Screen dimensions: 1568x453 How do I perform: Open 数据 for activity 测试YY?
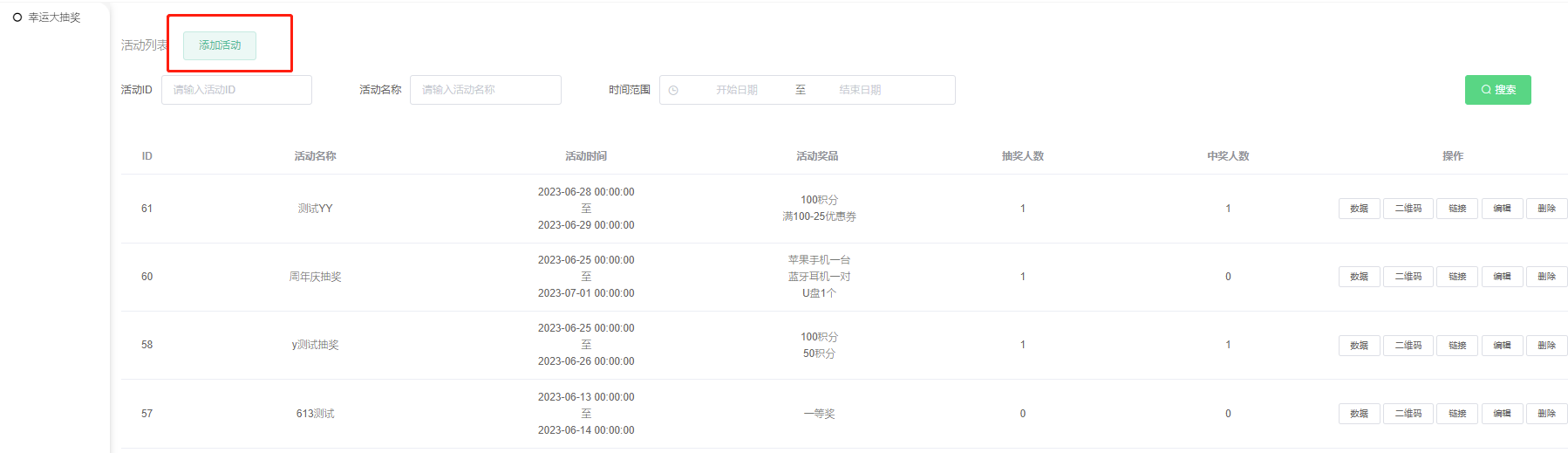point(1359,209)
